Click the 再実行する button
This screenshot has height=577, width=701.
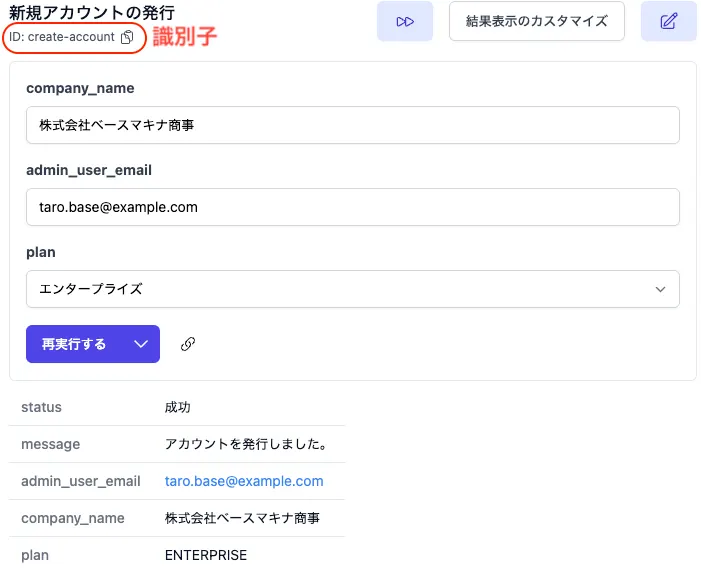[74, 344]
